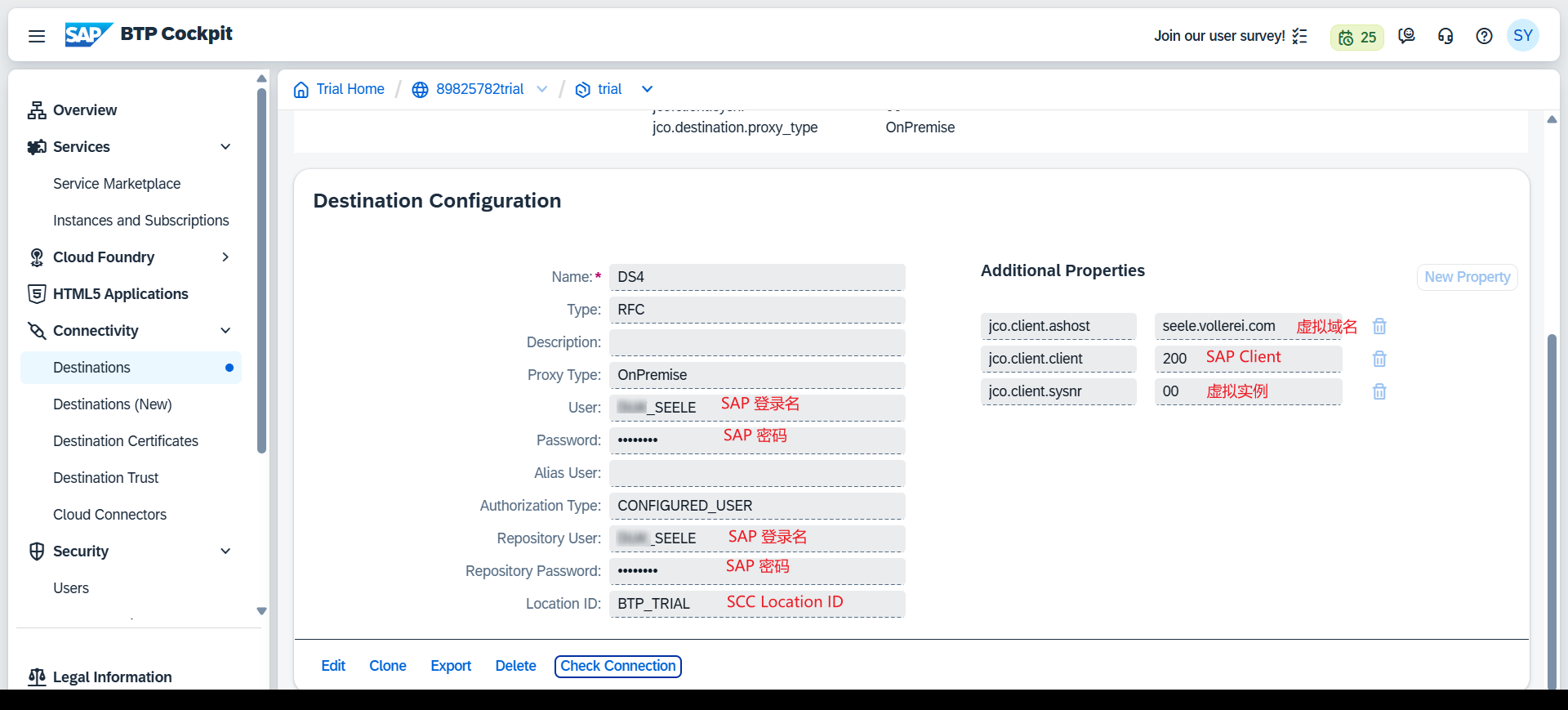1568x710 pixels.
Task: Click the Delete destination button
Action: [x=516, y=666]
